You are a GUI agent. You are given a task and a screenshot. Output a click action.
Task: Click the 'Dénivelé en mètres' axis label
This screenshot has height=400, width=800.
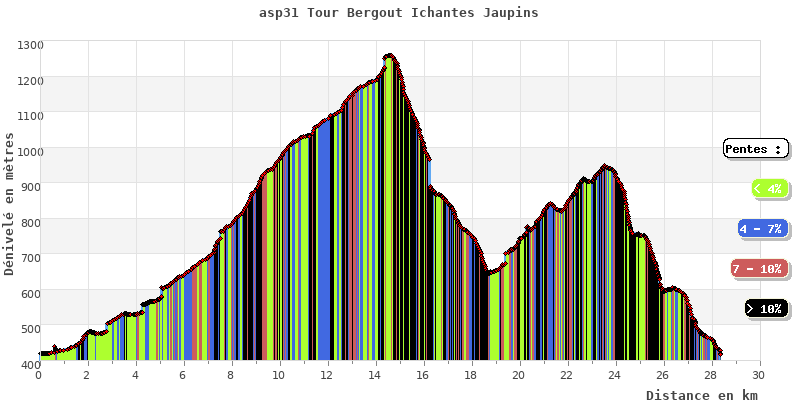9,204
